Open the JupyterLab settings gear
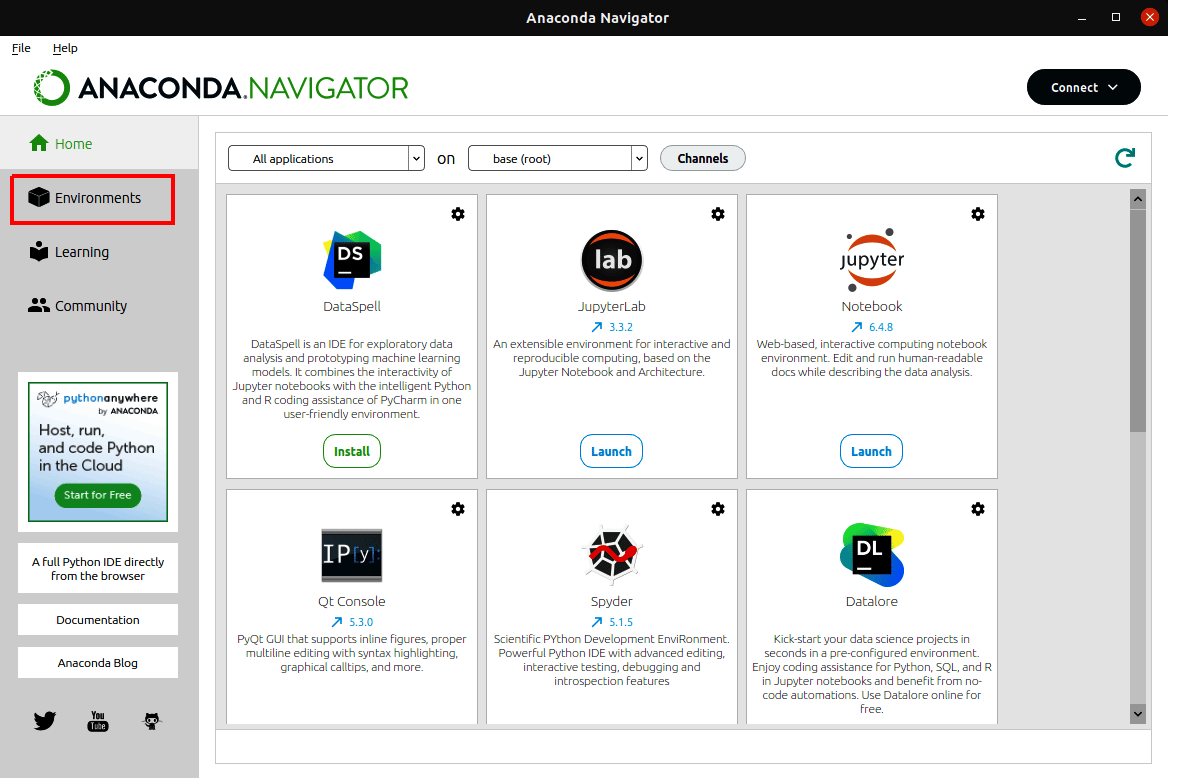 pos(718,213)
